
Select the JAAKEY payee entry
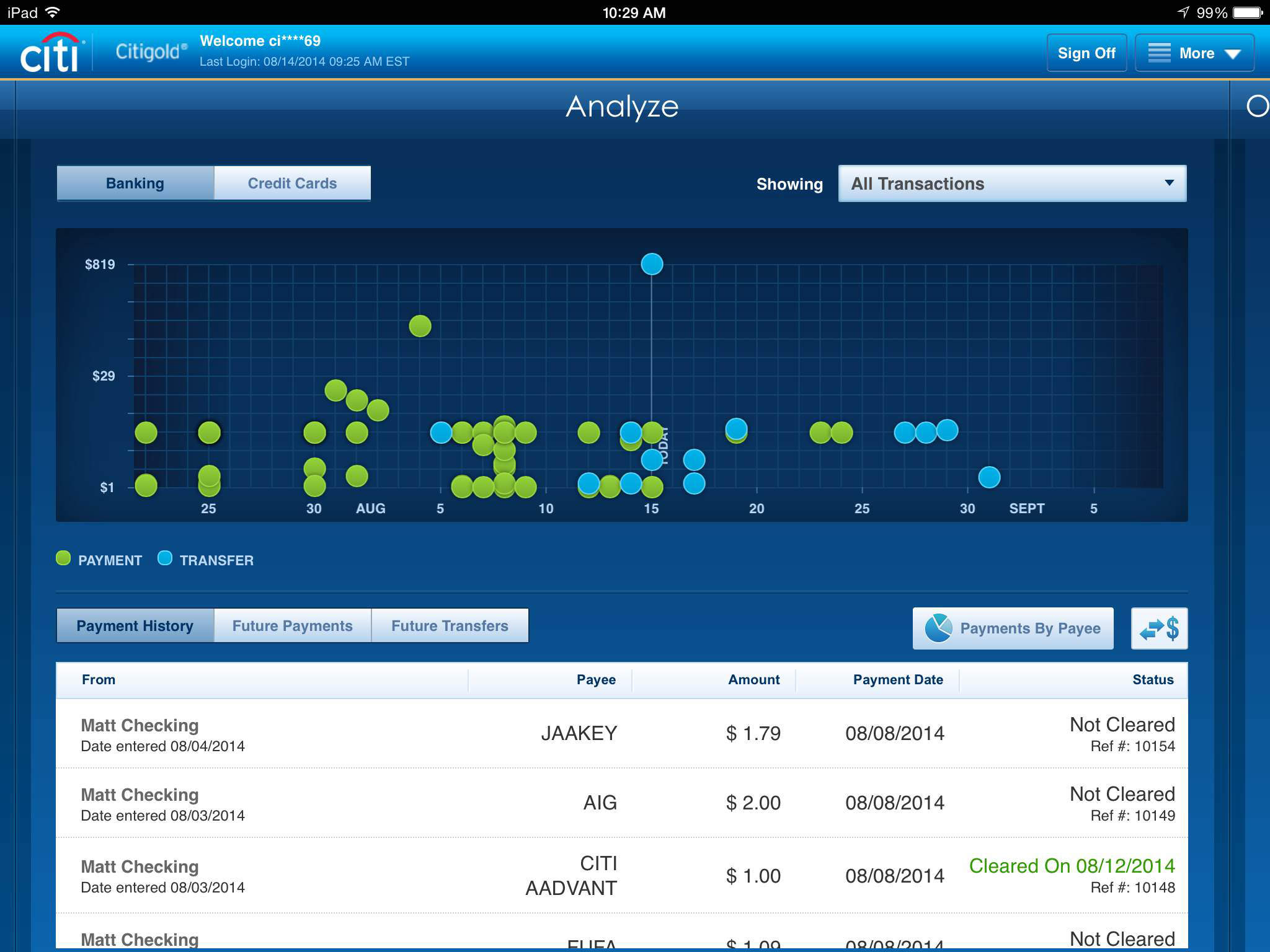coord(579,733)
